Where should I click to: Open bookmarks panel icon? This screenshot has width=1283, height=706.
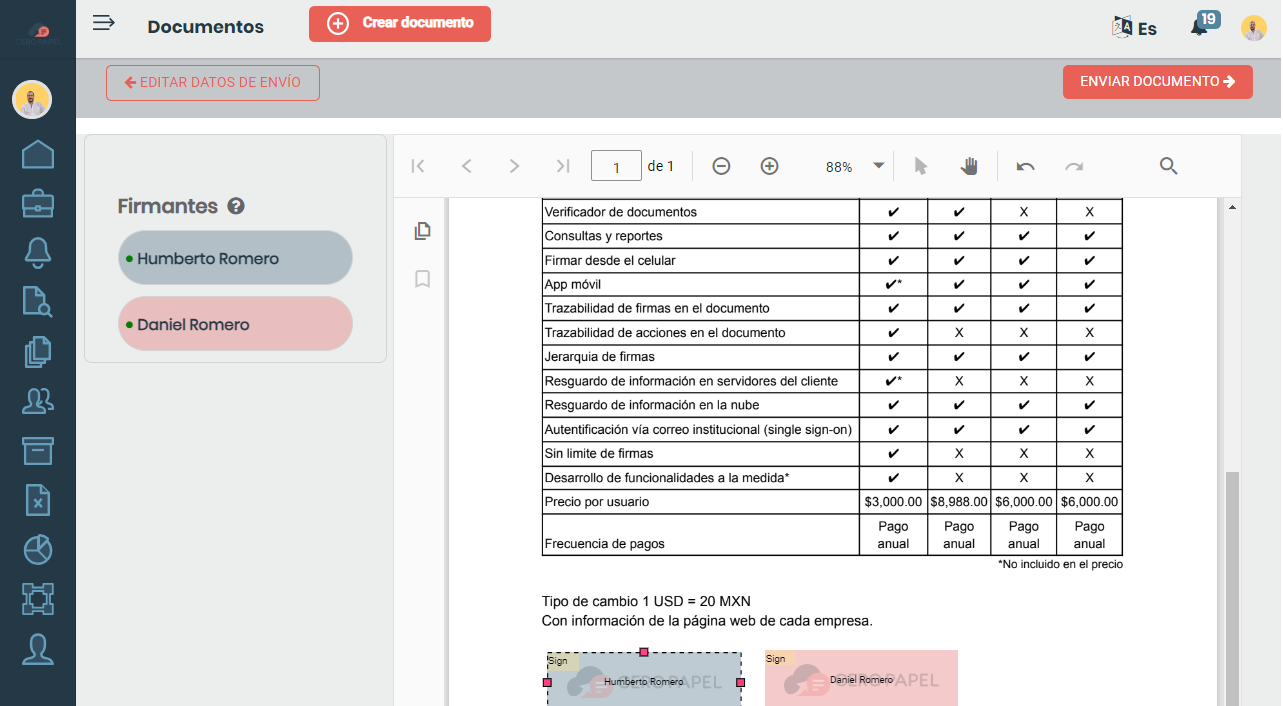point(422,279)
